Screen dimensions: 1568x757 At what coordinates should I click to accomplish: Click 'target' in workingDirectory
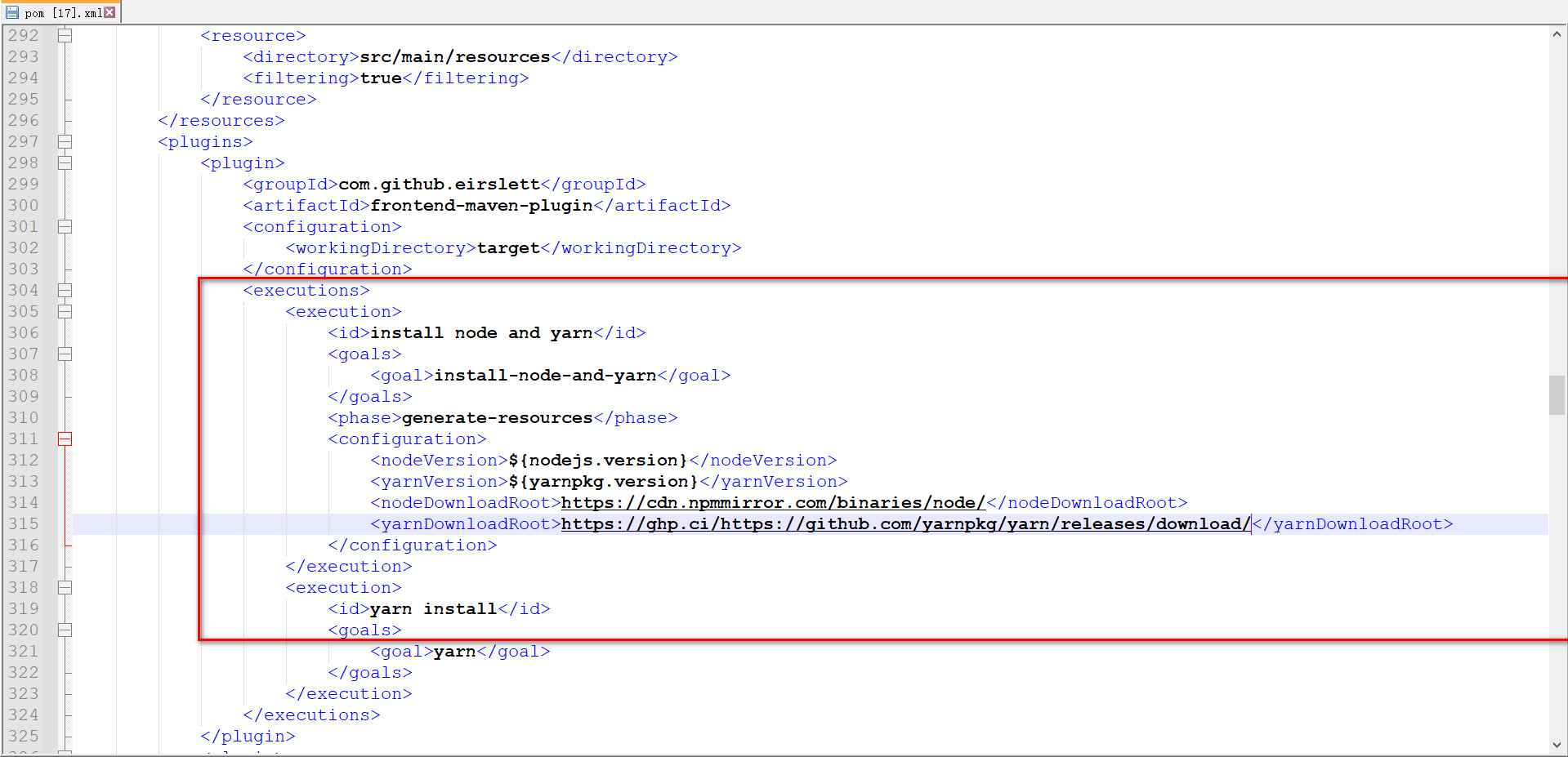tap(508, 248)
